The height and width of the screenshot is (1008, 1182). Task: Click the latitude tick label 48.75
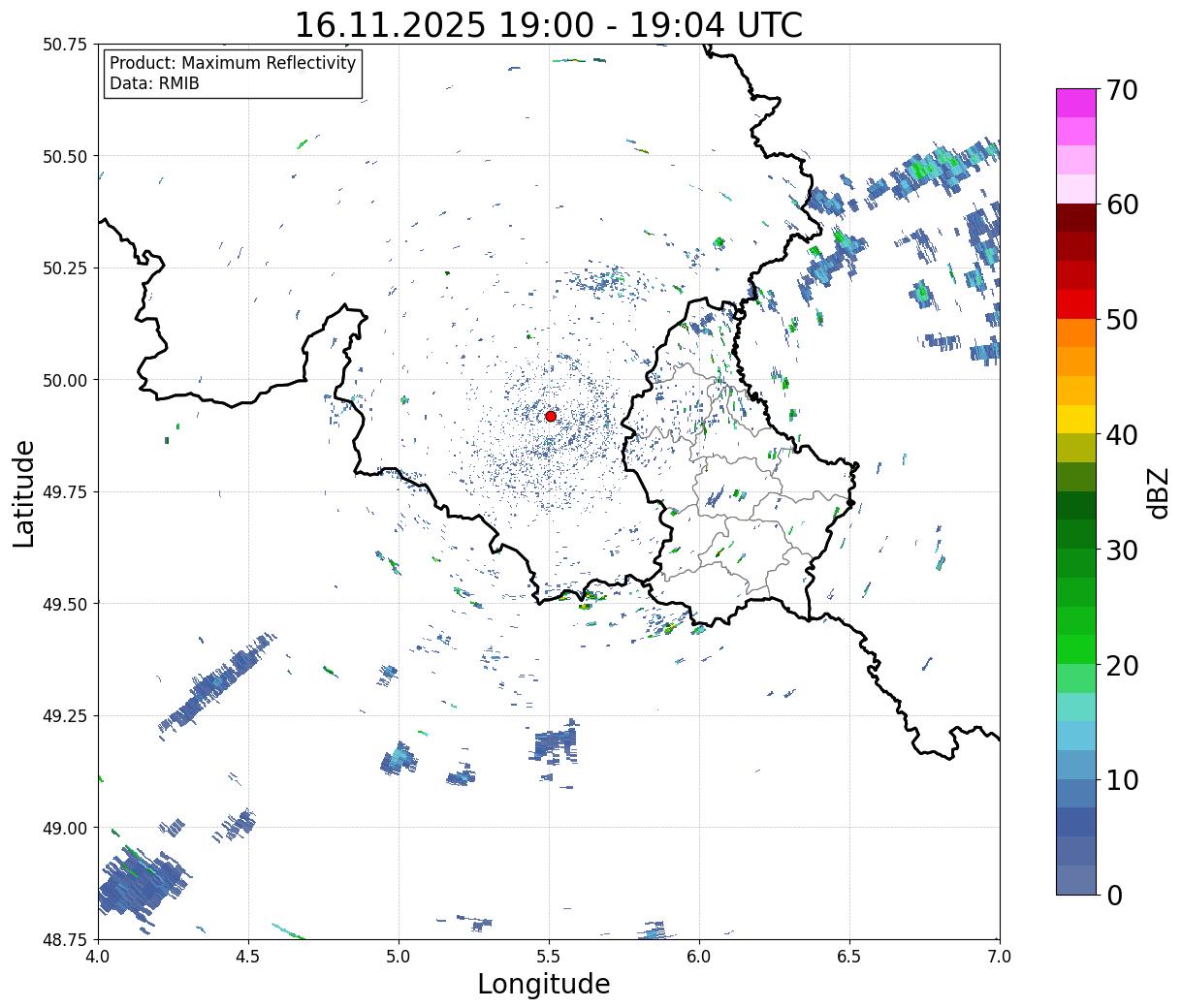[65, 940]
